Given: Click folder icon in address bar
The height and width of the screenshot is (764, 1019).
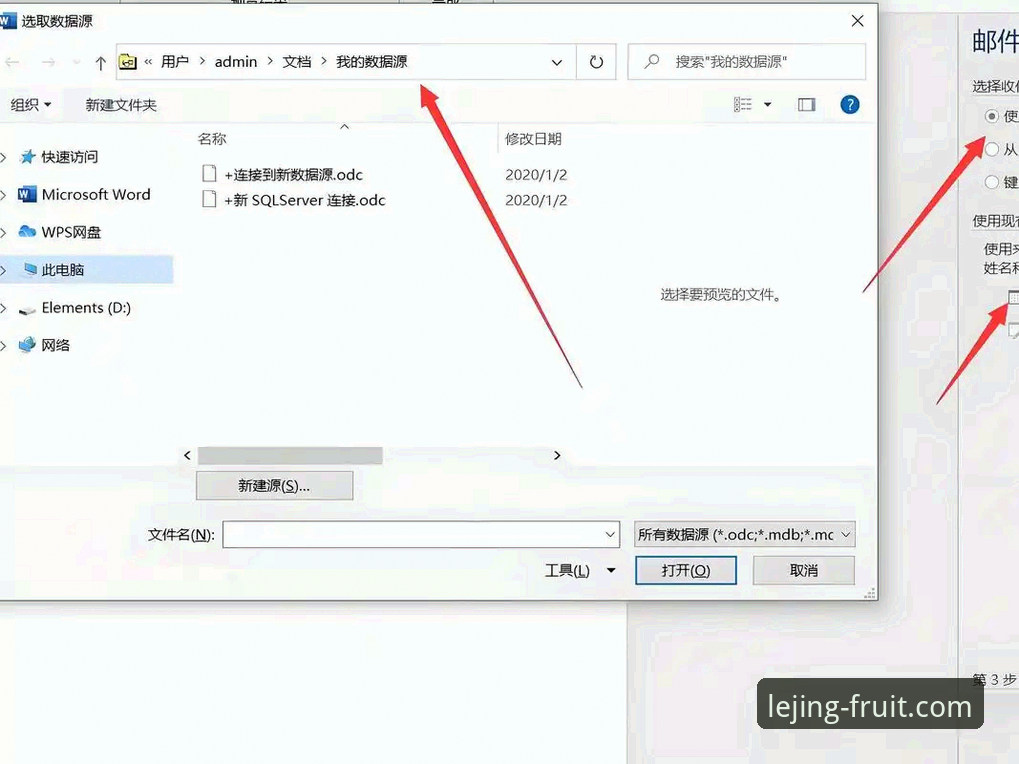Looking at the screenshot, I should pyautogui.click(x=128, y=62).
